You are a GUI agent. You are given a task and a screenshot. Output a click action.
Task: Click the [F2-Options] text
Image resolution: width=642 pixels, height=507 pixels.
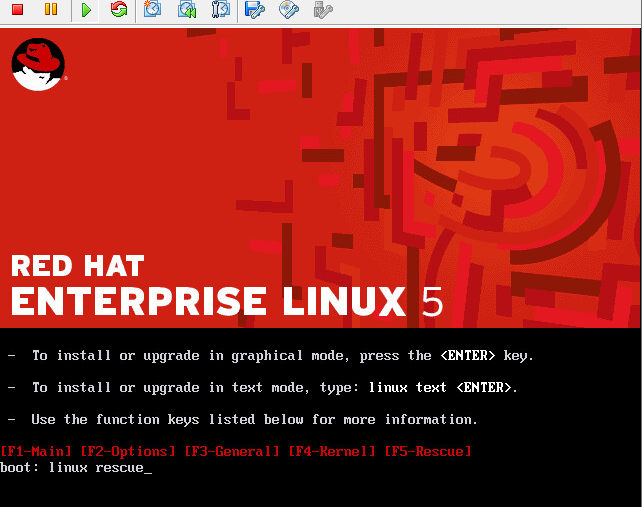click(x=128, y=451)
